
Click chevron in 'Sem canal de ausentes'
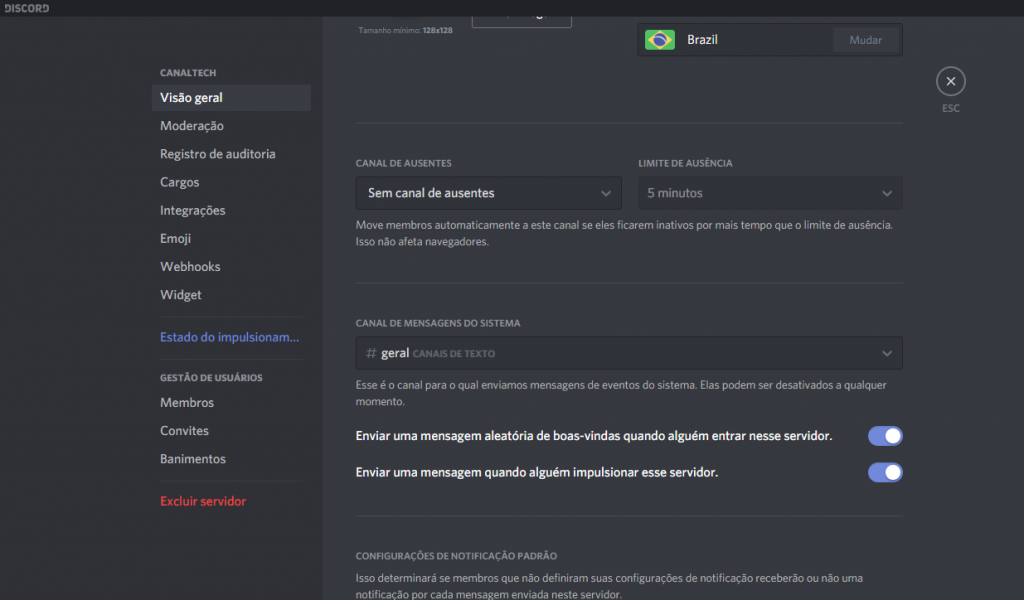(x=605, y=193)
